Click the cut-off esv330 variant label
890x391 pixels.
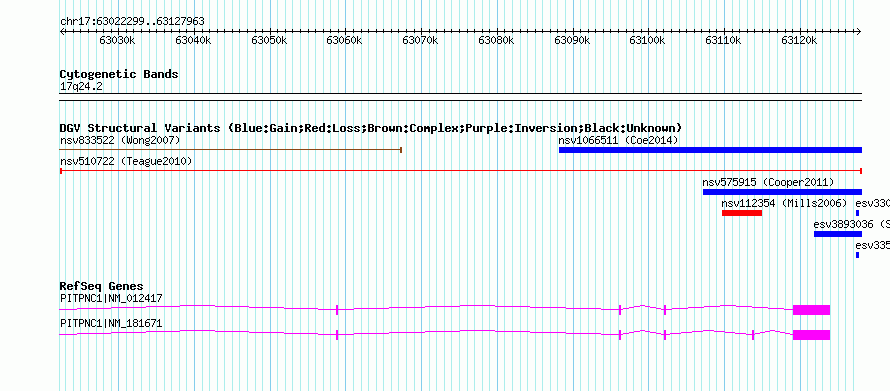click(x=872, y=203)
